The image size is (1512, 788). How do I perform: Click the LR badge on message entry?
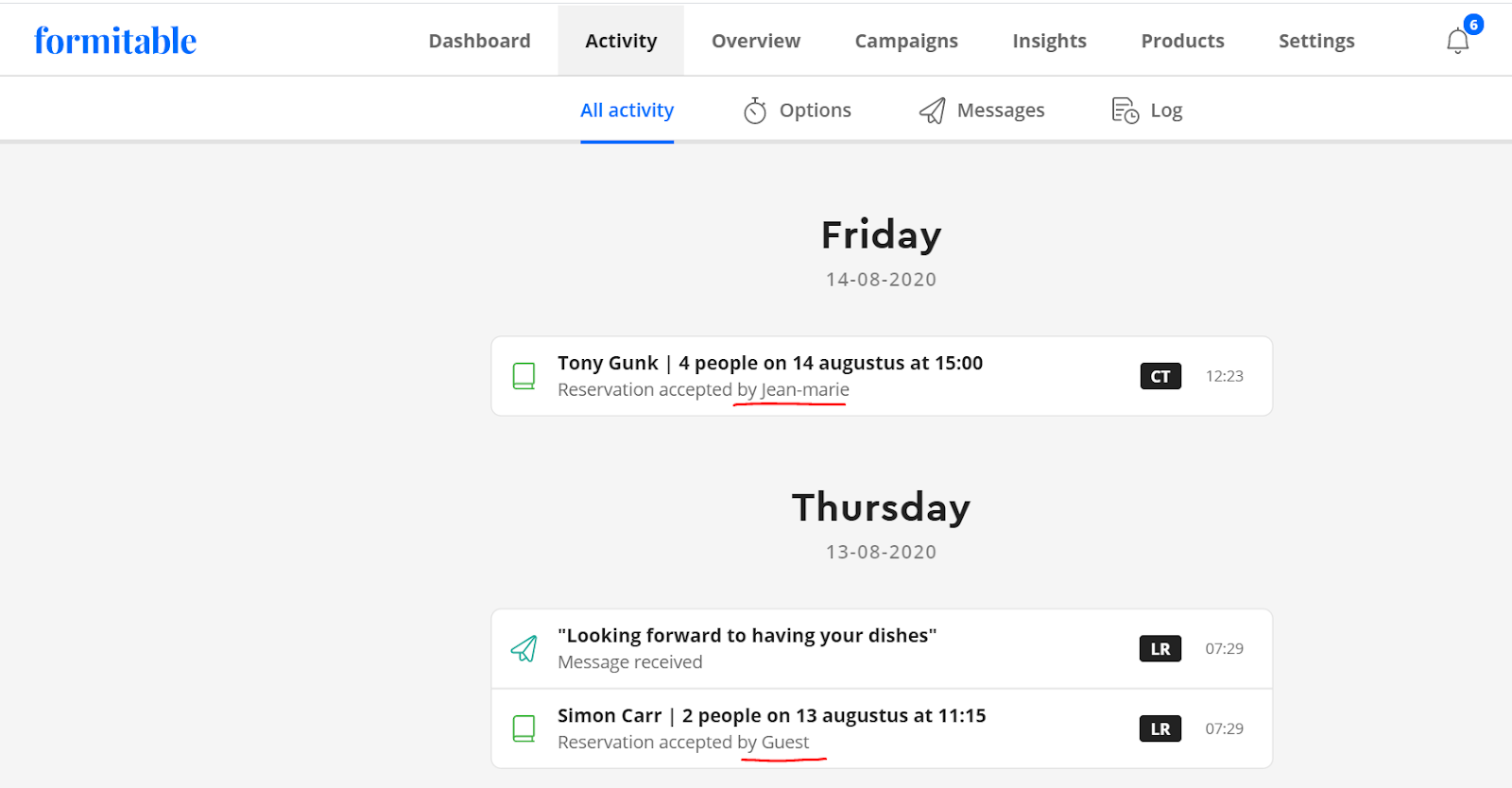[1160, 649]
